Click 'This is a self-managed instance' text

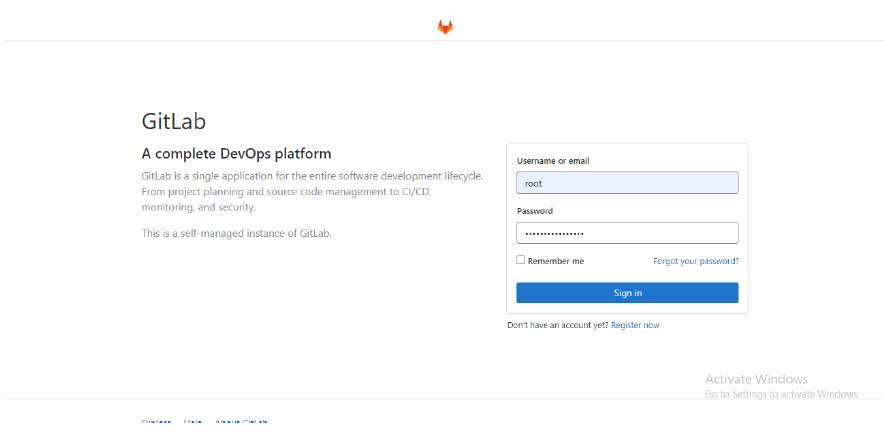coord(236,233)
